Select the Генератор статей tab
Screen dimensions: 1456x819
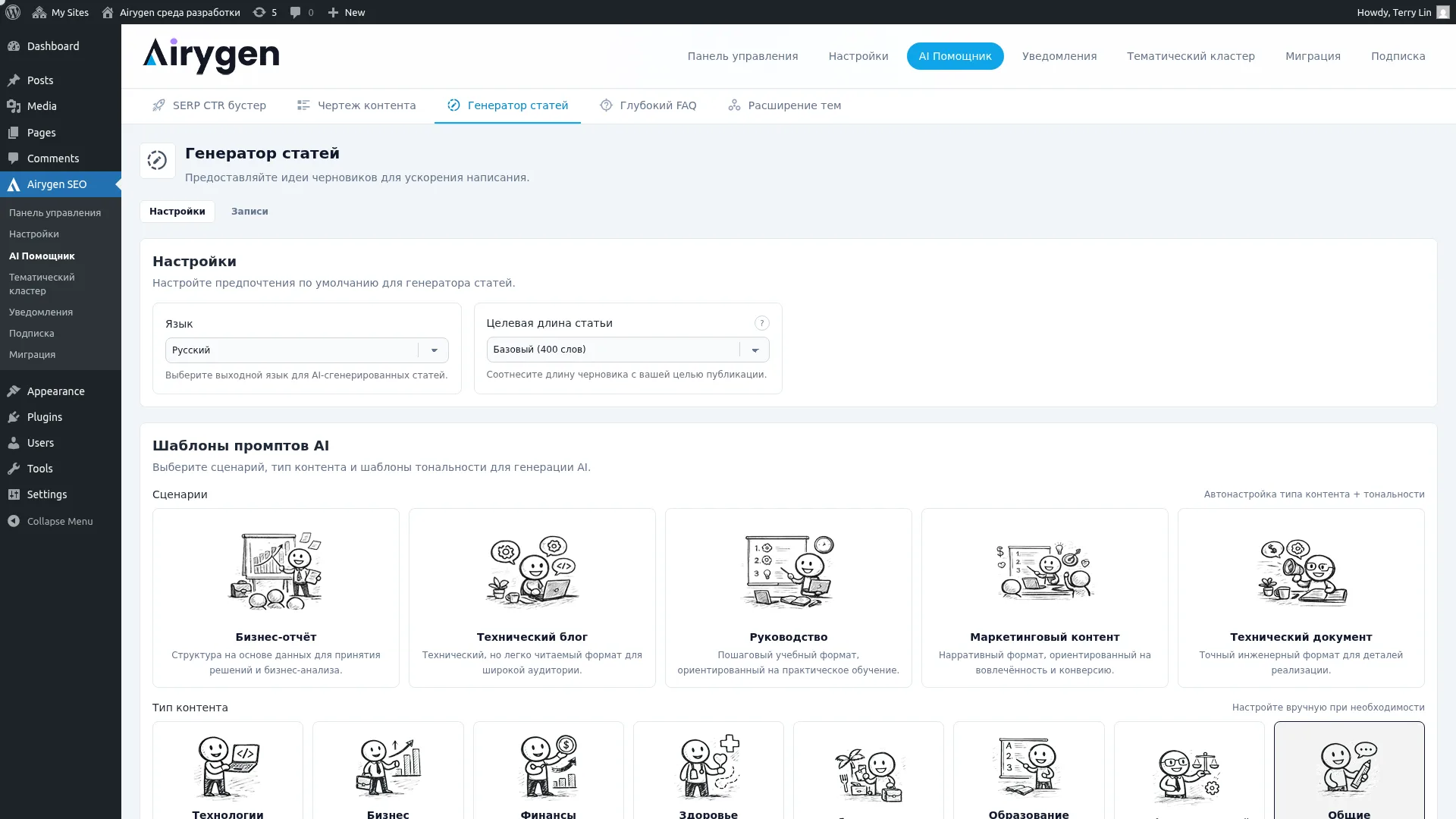pos(507,105)
